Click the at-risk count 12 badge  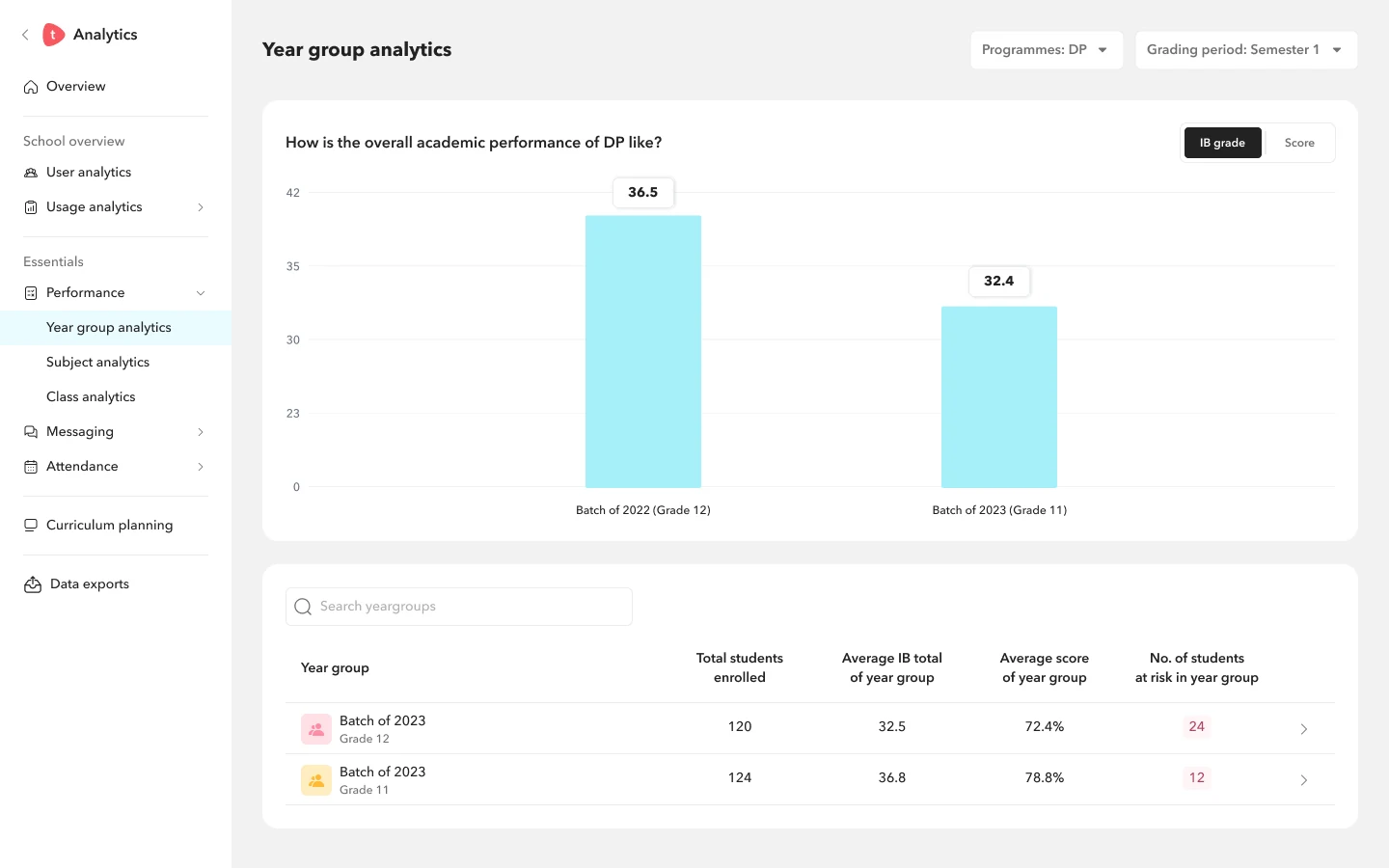point(1197,777)
